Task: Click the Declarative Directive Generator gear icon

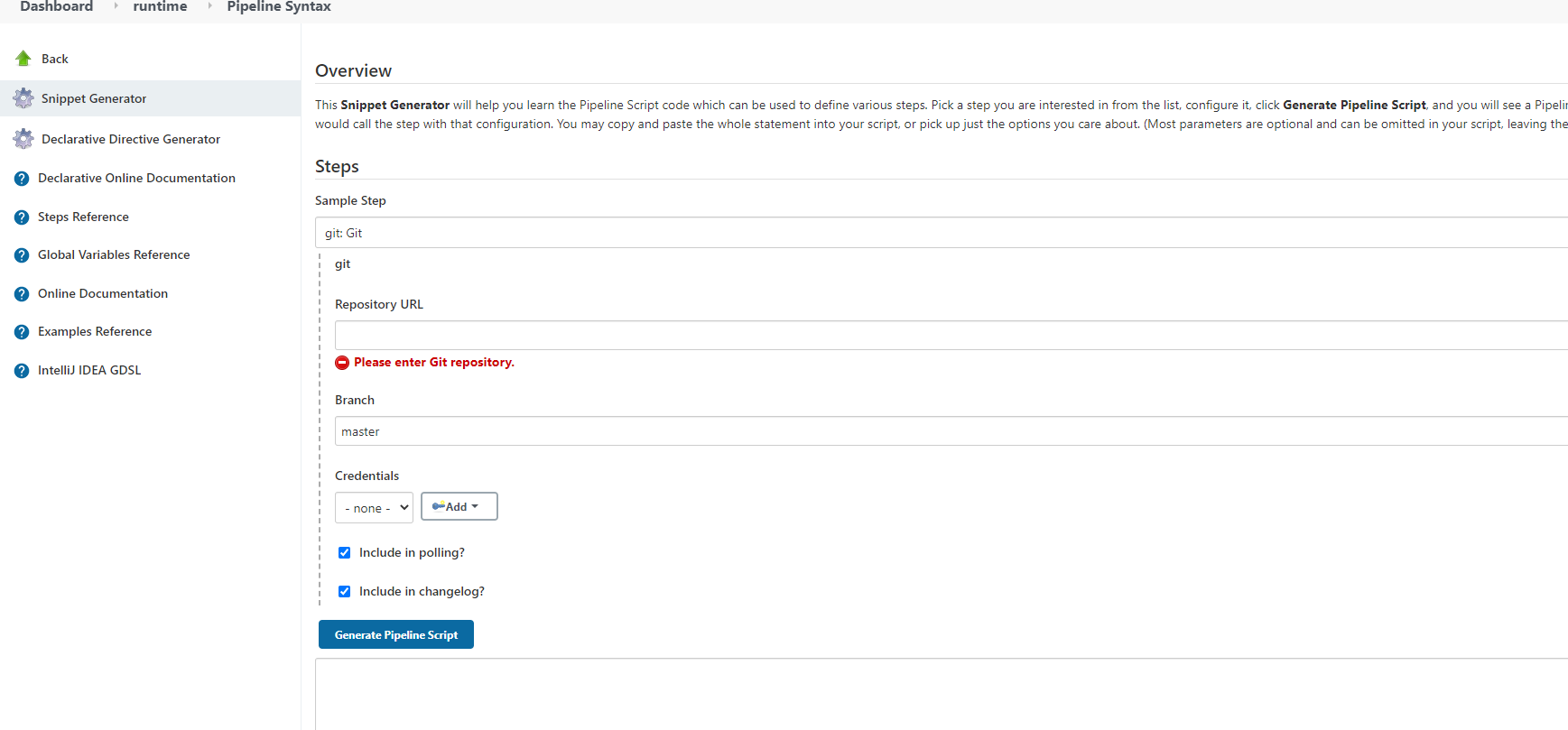Action: pos(23,139)
